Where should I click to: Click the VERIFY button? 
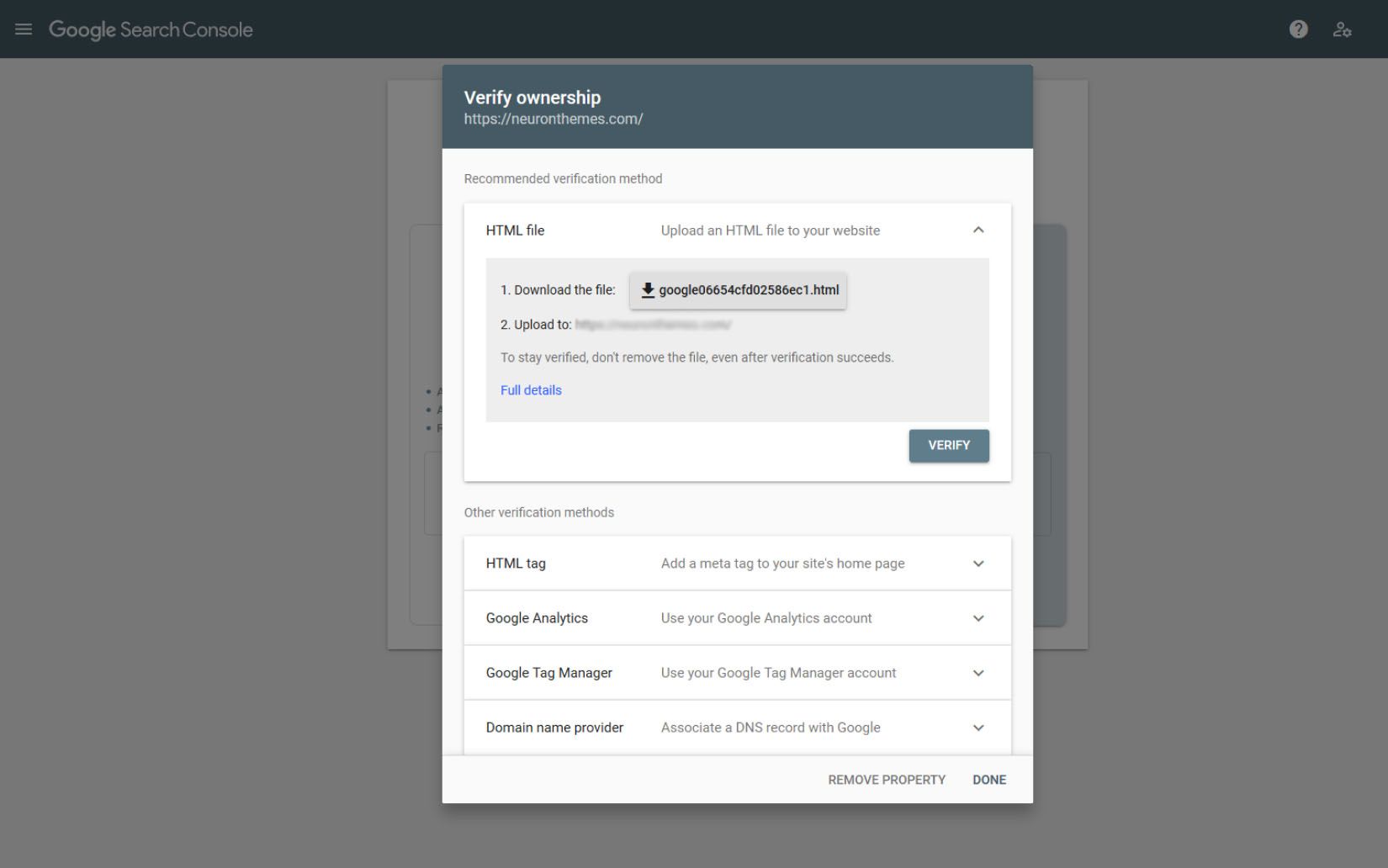coord(949,445)
